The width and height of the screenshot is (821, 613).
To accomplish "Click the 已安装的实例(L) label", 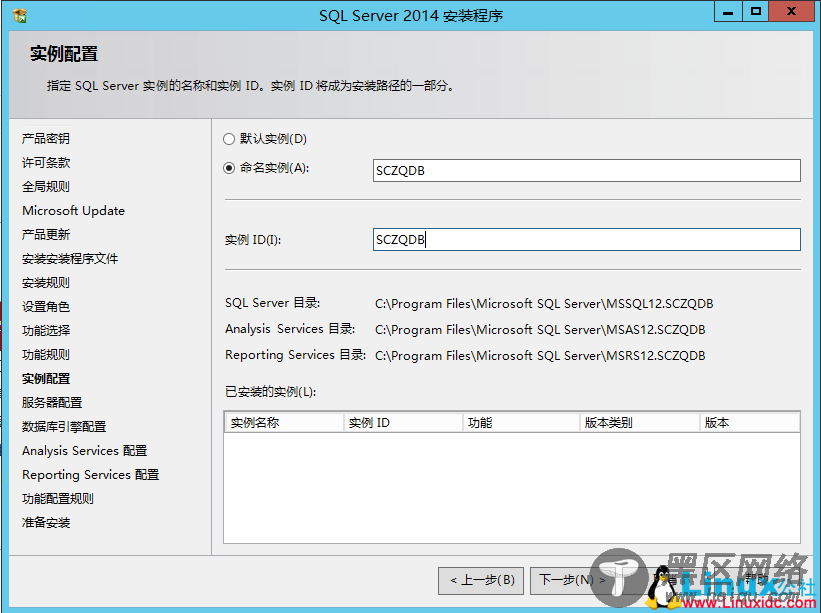I will click(271, 392).
